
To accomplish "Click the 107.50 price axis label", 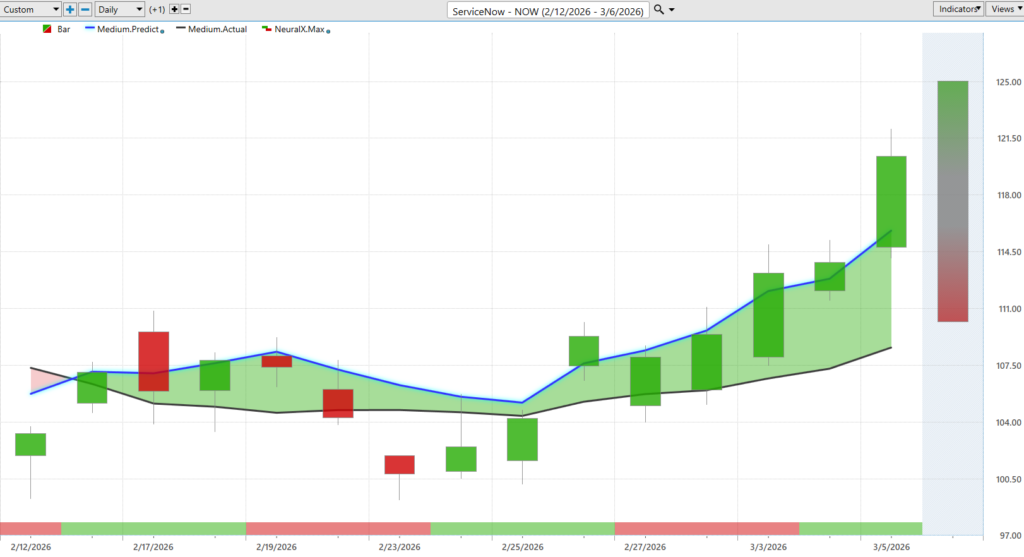I will click(1008, 366).
